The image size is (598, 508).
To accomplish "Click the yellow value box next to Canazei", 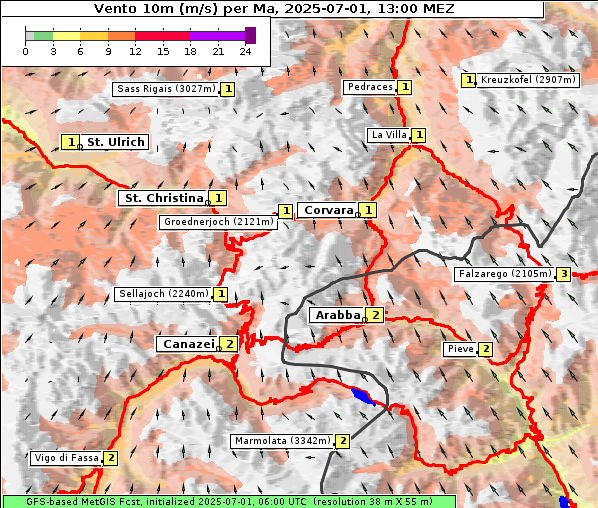I will pos(229,344).
